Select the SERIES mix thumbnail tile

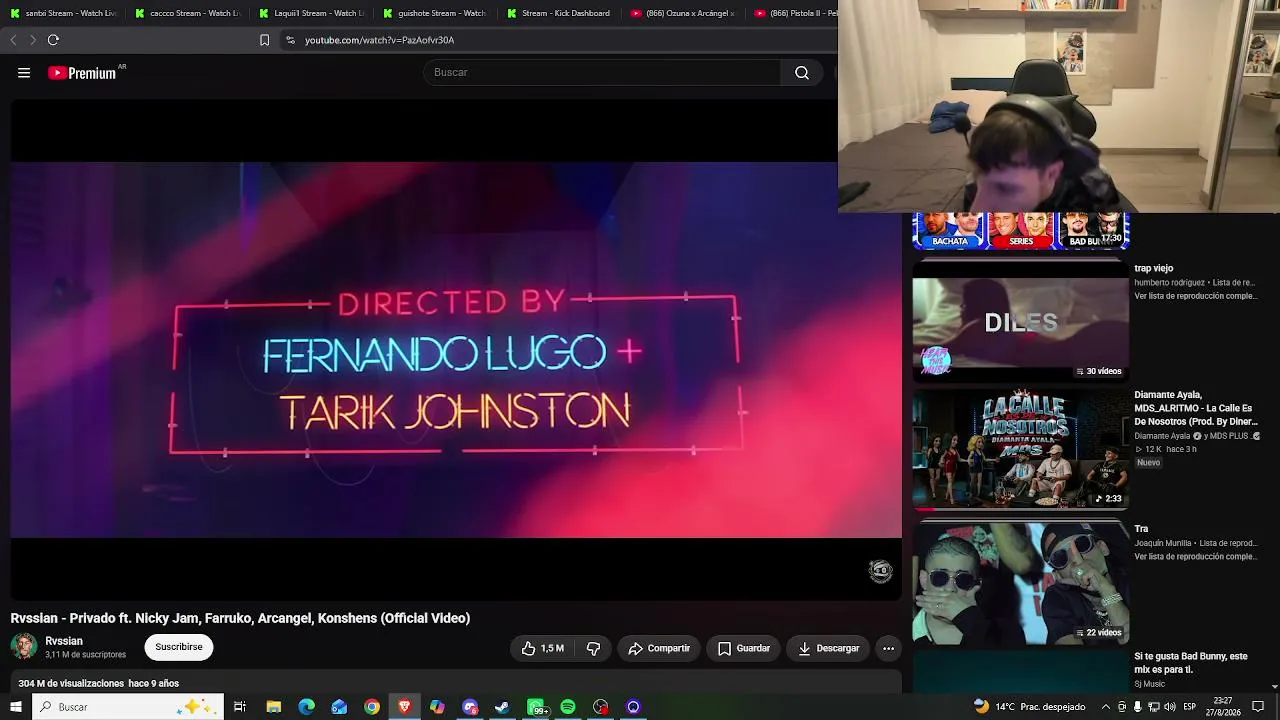1021,231
